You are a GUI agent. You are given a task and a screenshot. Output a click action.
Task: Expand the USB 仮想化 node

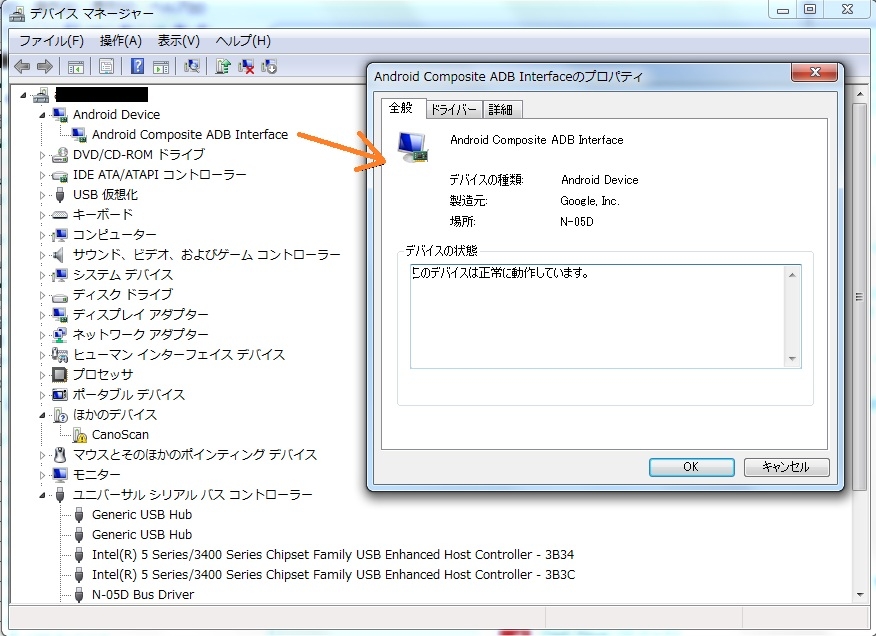42,195
